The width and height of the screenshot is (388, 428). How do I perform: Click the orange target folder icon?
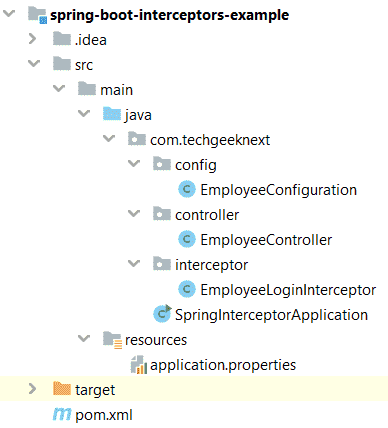[62, 389]
